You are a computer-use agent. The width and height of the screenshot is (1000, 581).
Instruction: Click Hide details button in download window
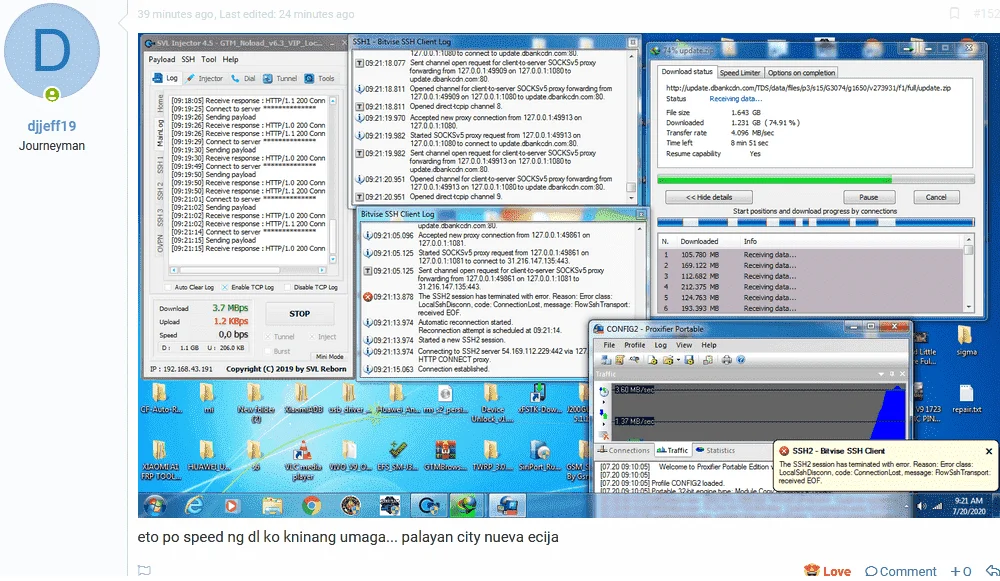coord(709,197)
